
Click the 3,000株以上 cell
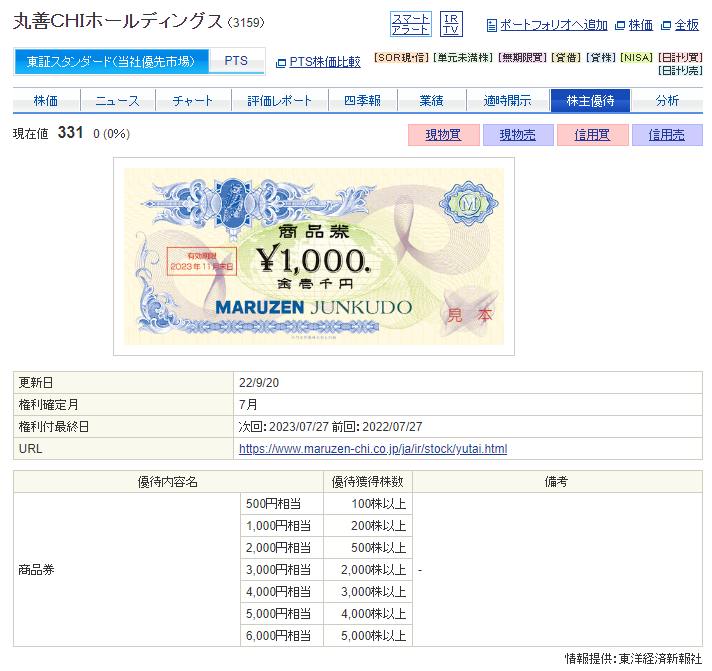tap(368, 592)
